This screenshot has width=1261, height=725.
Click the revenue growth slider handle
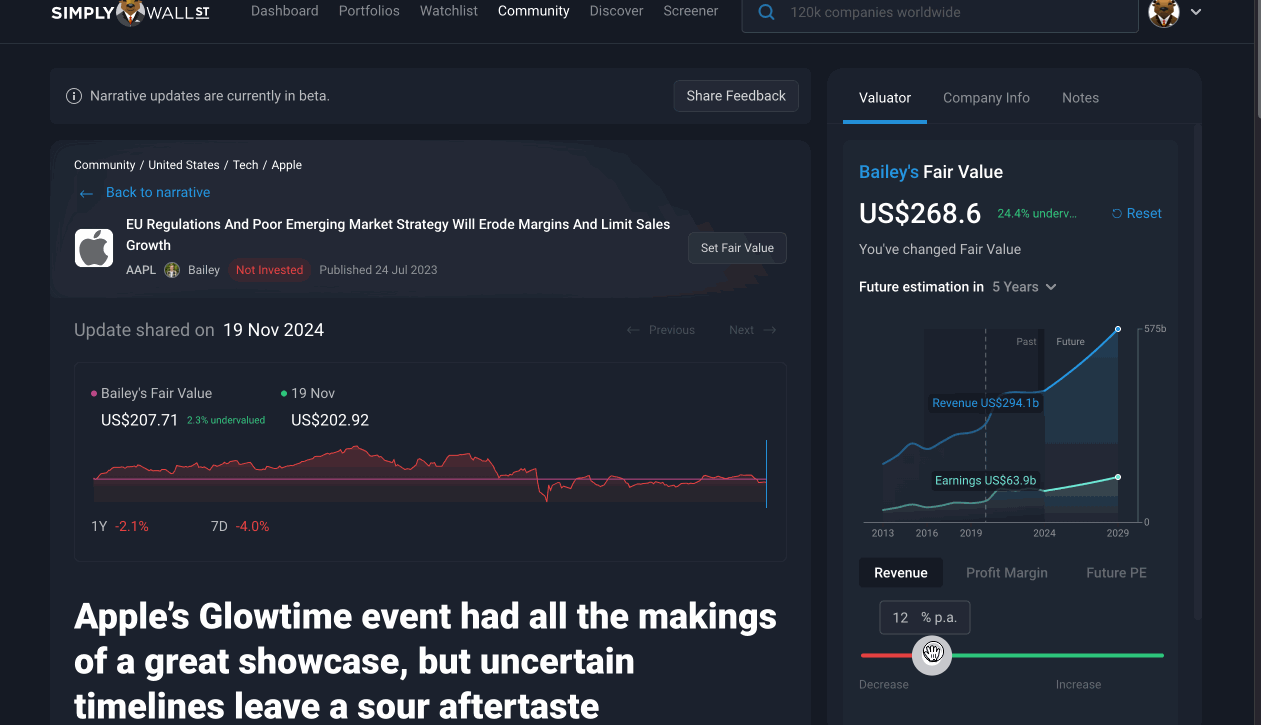tap(932, 655)
